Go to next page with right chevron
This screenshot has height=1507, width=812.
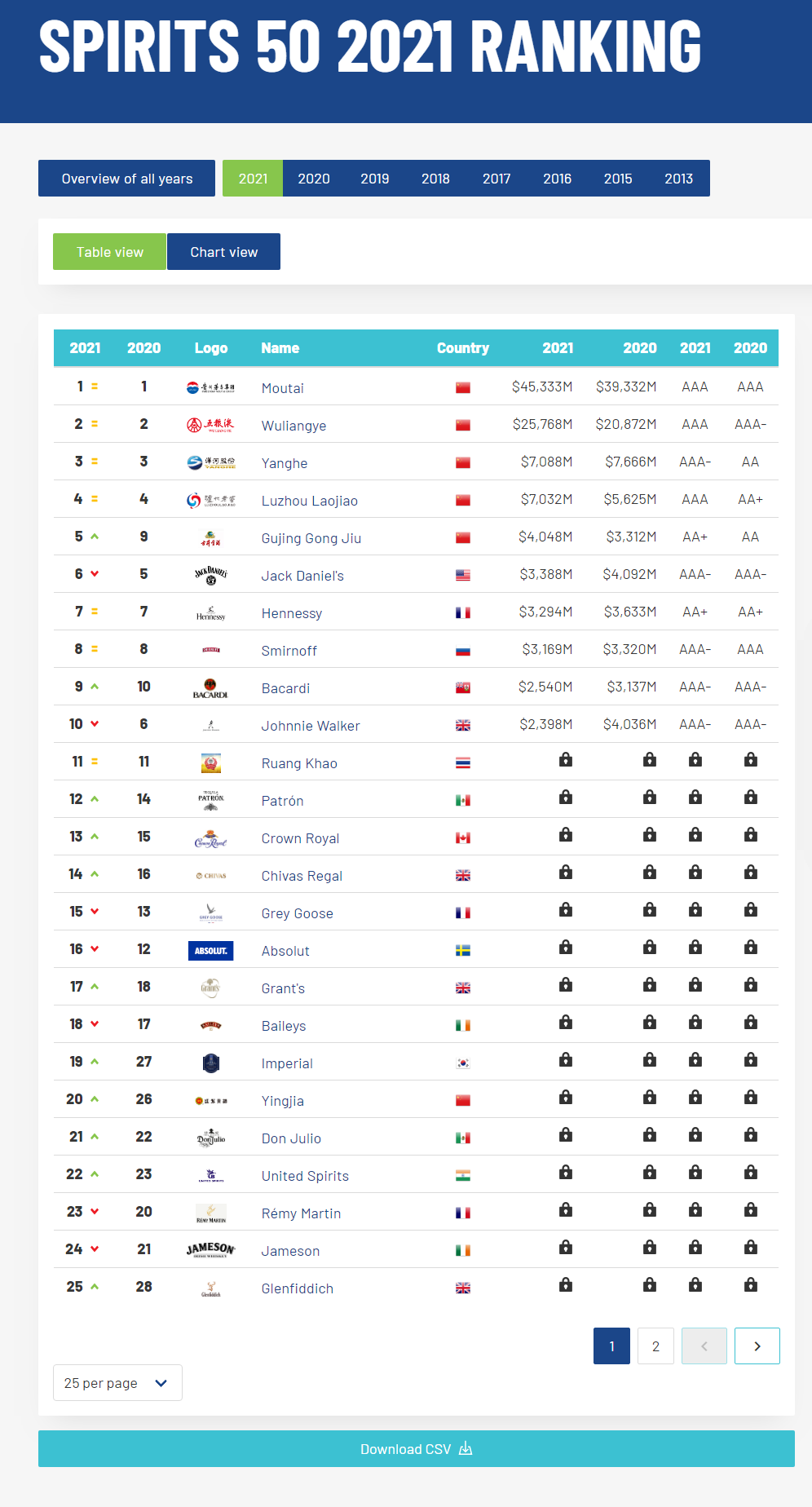pos(757,1346)
